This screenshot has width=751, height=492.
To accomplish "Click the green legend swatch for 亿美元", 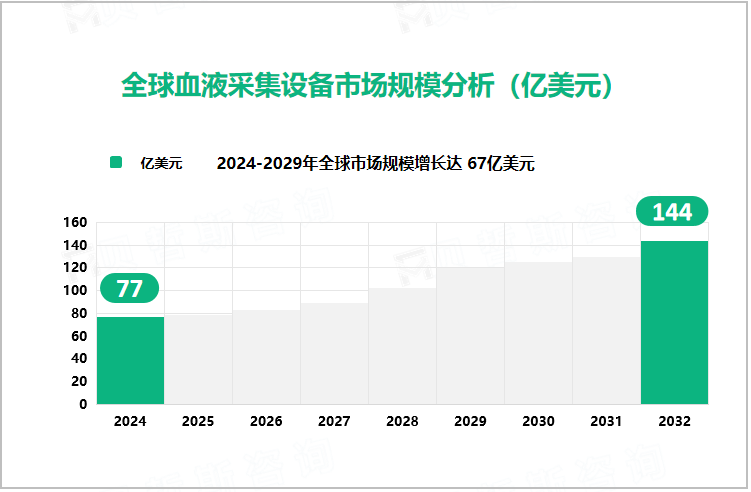I will [x=116, y=162].
